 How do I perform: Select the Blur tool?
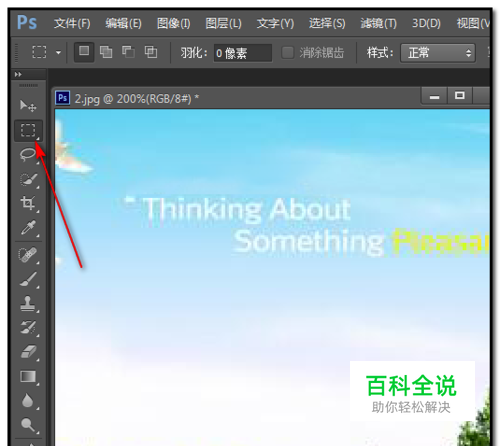point(28,401)
